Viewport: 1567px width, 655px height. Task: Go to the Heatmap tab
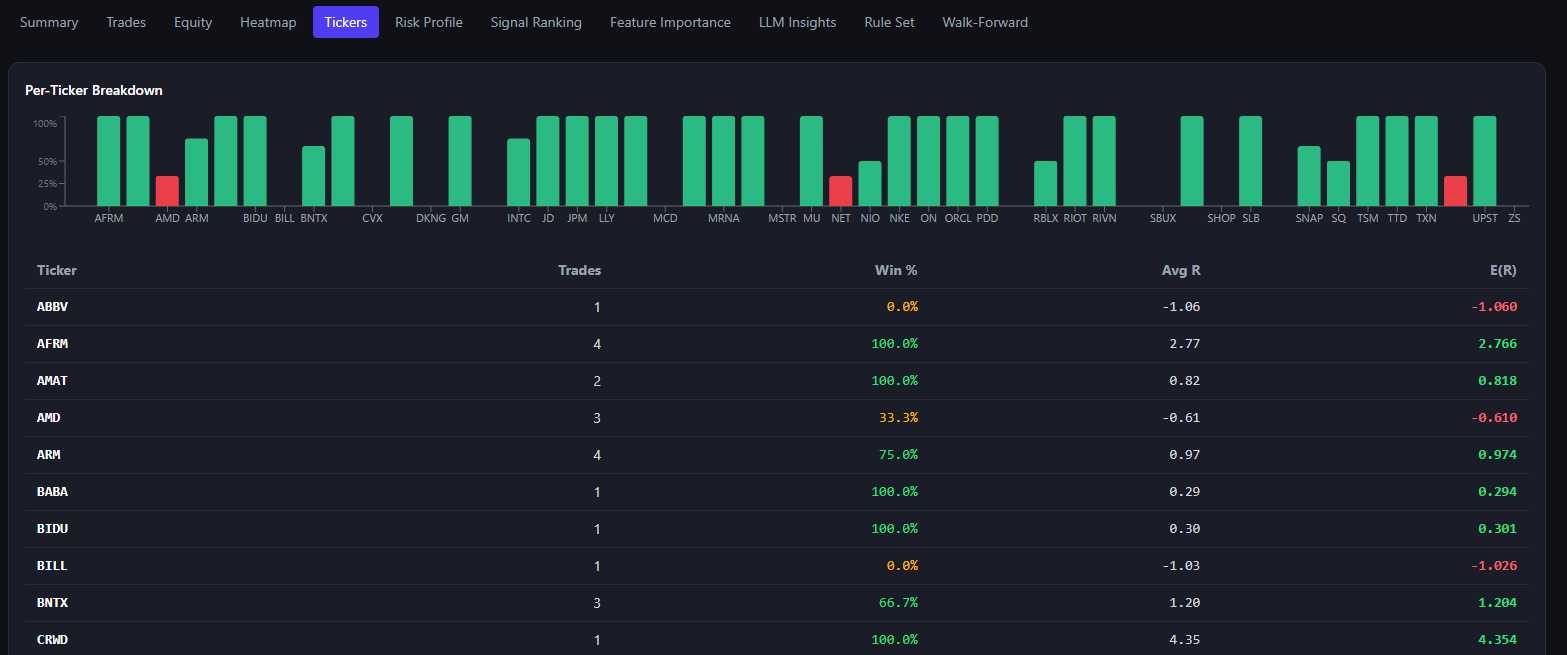[x=268, y=22]
